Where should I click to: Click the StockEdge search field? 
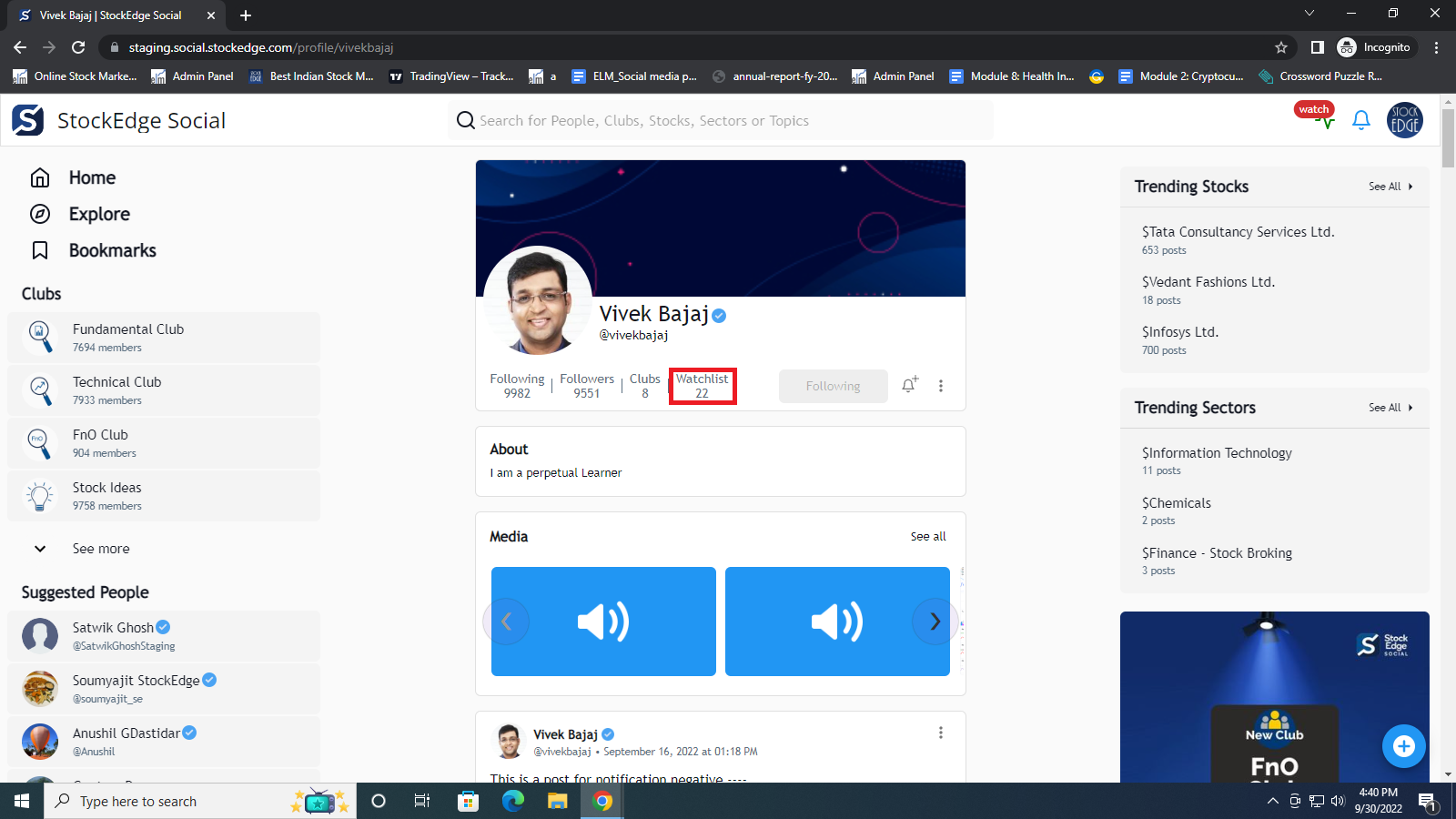[719, 120]
